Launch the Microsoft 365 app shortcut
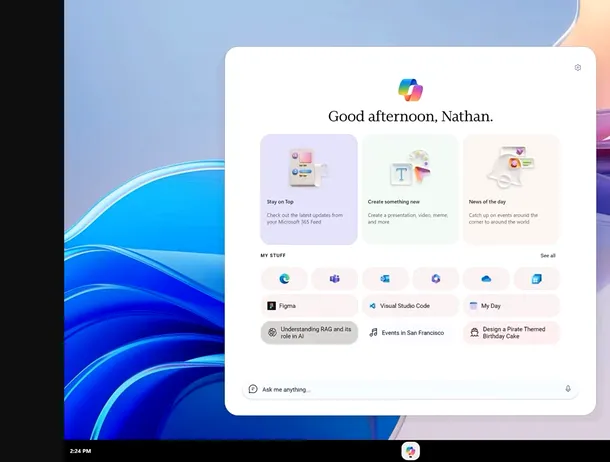The image size is (610, 462). tap(436, 279)
